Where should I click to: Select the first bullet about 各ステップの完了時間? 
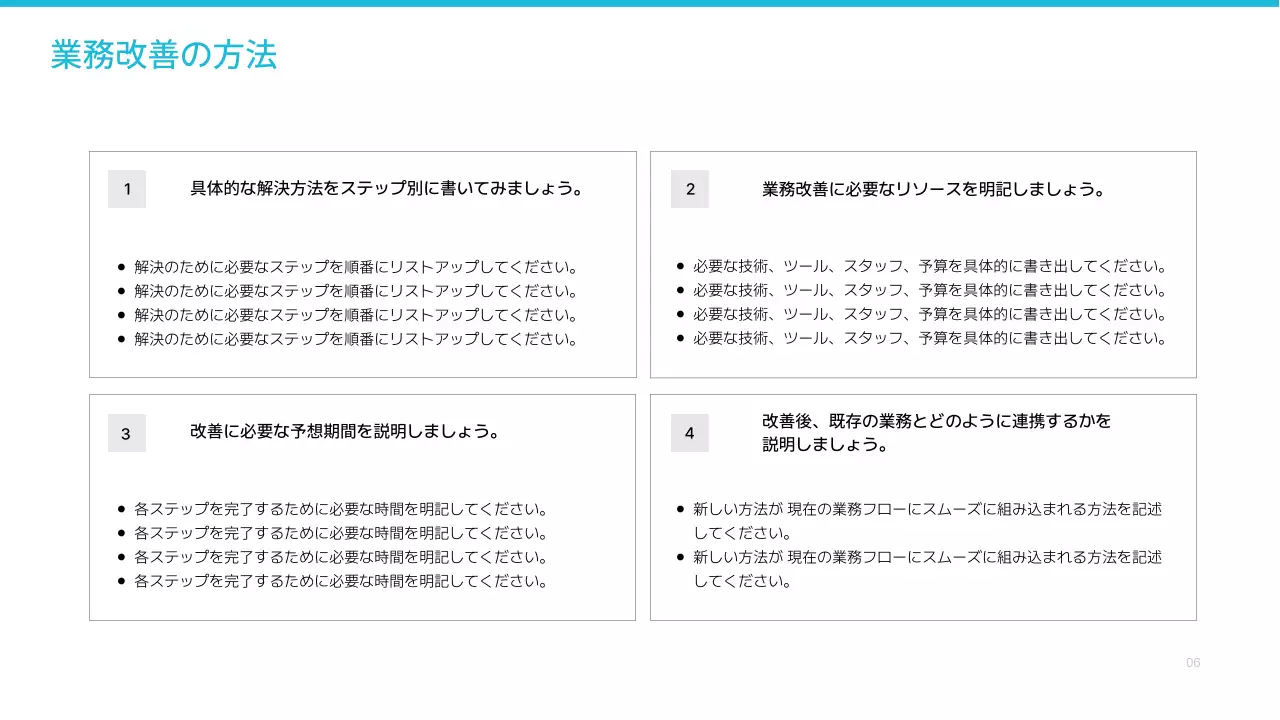pyautogui.click(x=340, y=508)
